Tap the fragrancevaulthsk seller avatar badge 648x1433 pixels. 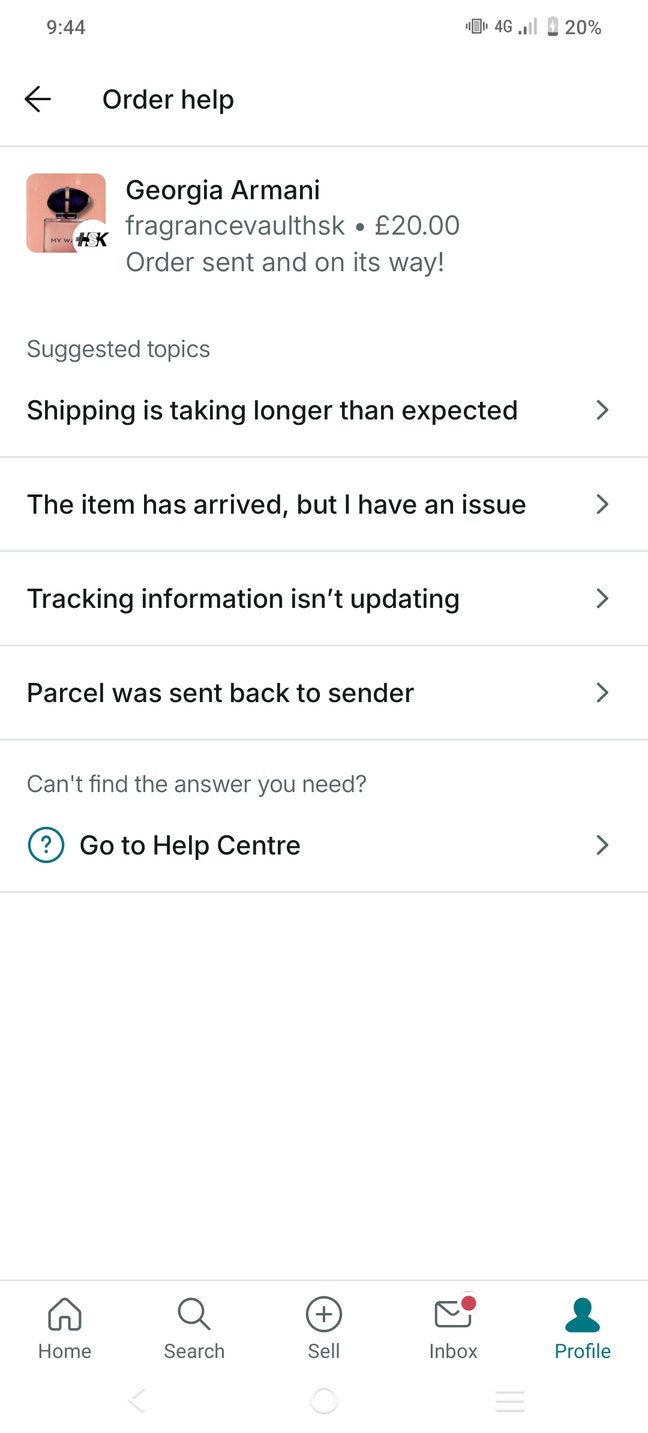(x=92, y=238)
